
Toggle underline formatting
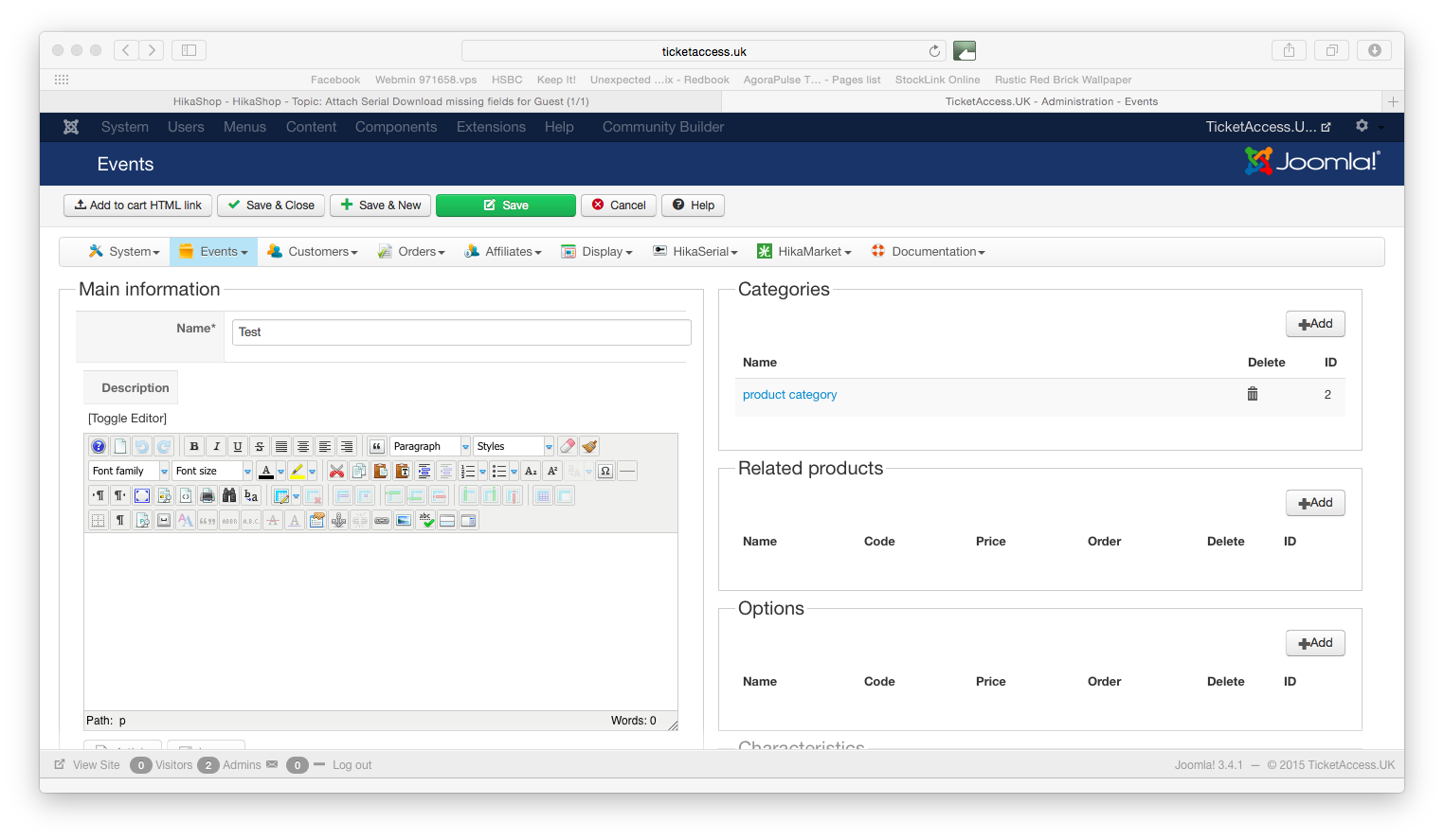coord(238,446)
